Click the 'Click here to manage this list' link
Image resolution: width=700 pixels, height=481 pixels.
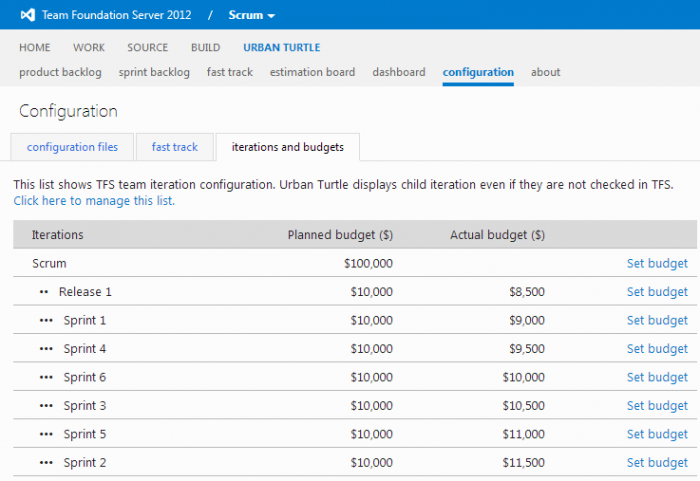click(x=94, y=201)
